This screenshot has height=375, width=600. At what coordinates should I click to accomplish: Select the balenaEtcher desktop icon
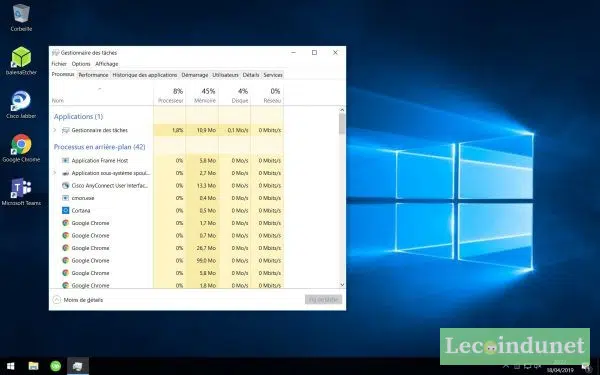pos(21,60)
